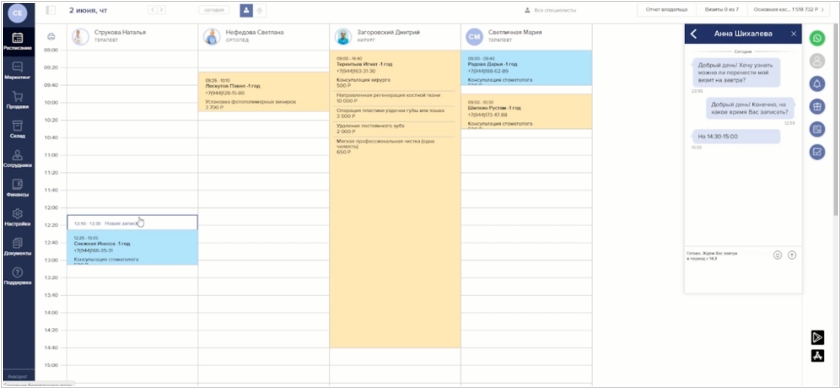Open the Маркетинг section
This screenshot has height=388, width=840.
(17, 70)
